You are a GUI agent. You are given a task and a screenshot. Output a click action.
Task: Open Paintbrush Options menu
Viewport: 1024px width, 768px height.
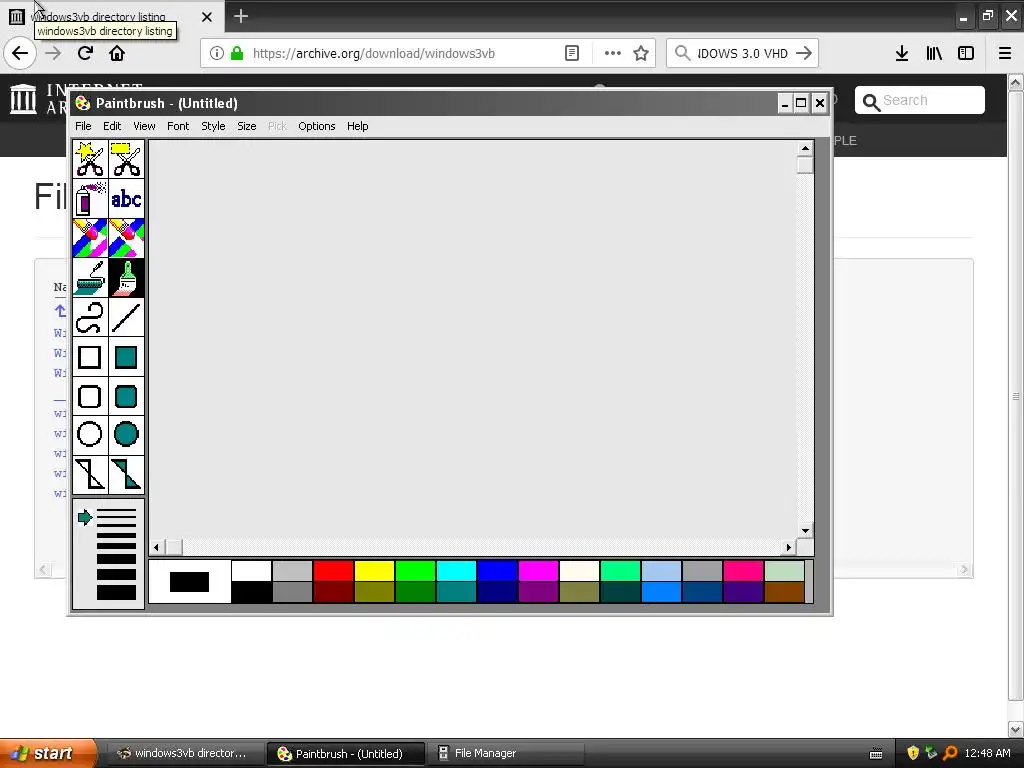click(x=317, y=126)
